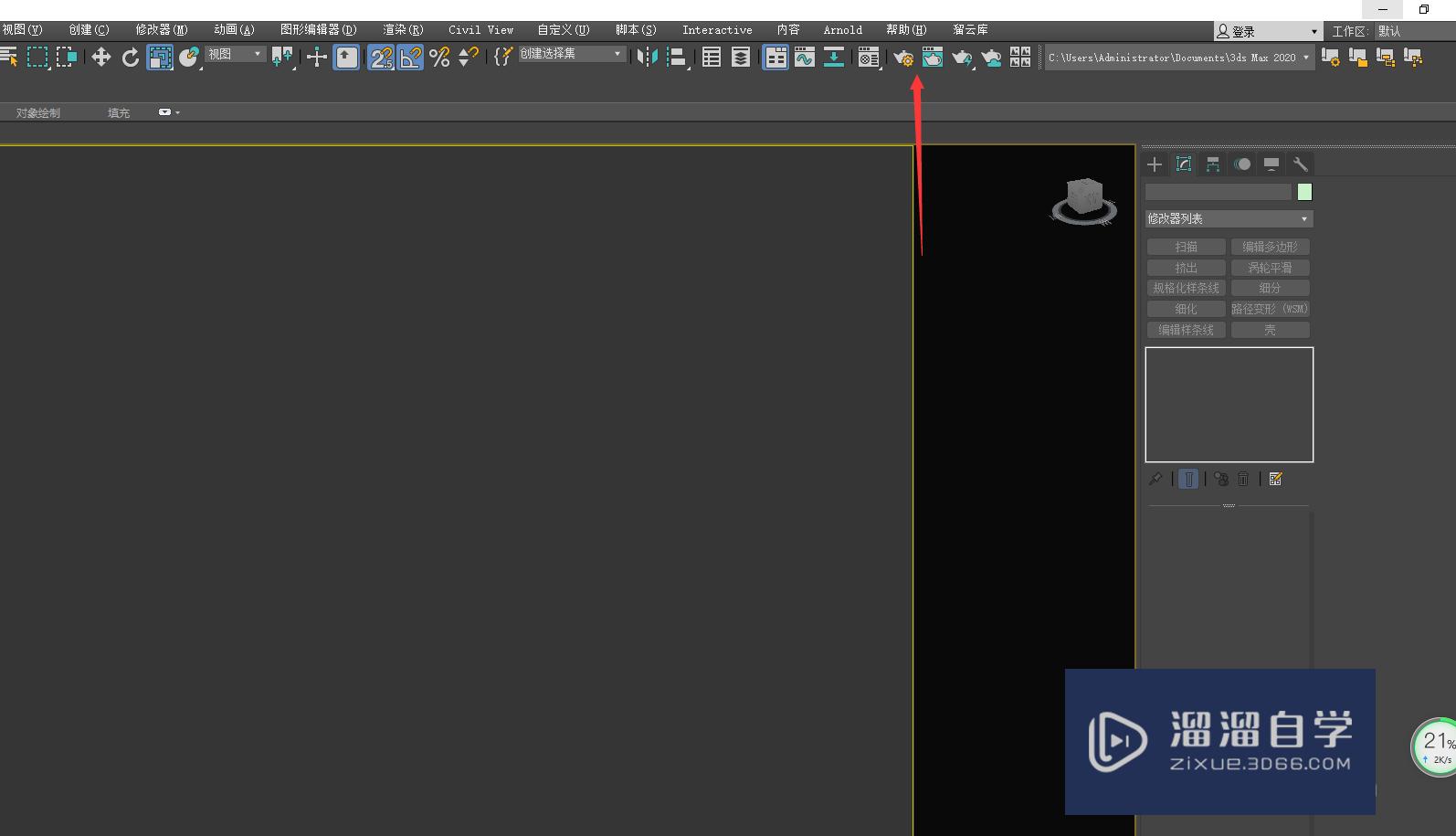Toggle the Spinner Snap button
This screenshot has width=1456, height=836.
tap(469, 58)
